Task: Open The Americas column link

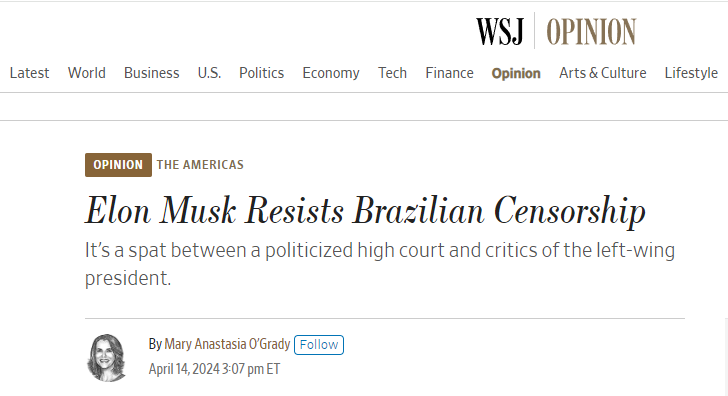Action: [x=200, y=165]
